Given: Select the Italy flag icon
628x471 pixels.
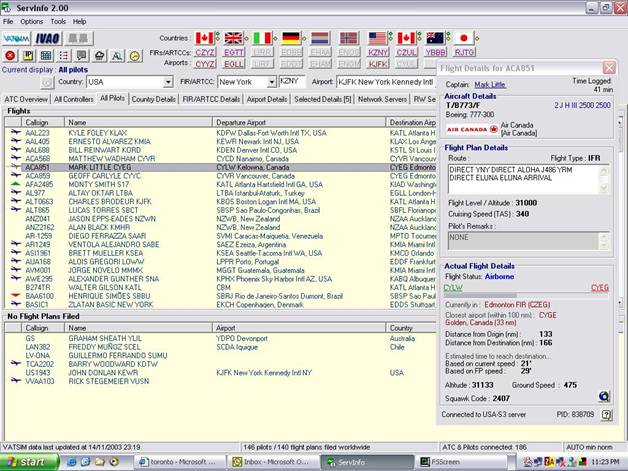Looking at the screenshot, I should (263, 37).
